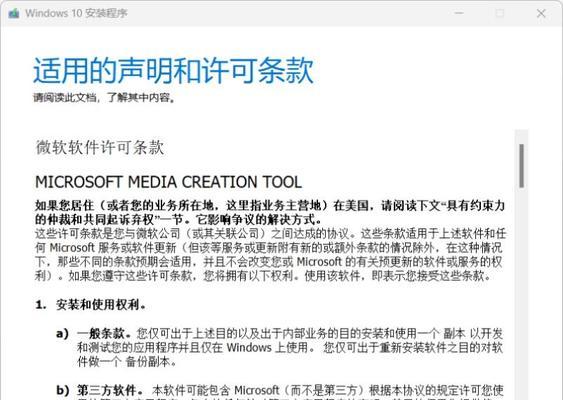Click the bold paragraph starting 如果您居住
Screen dimensions: 563x400
[270, 212]
